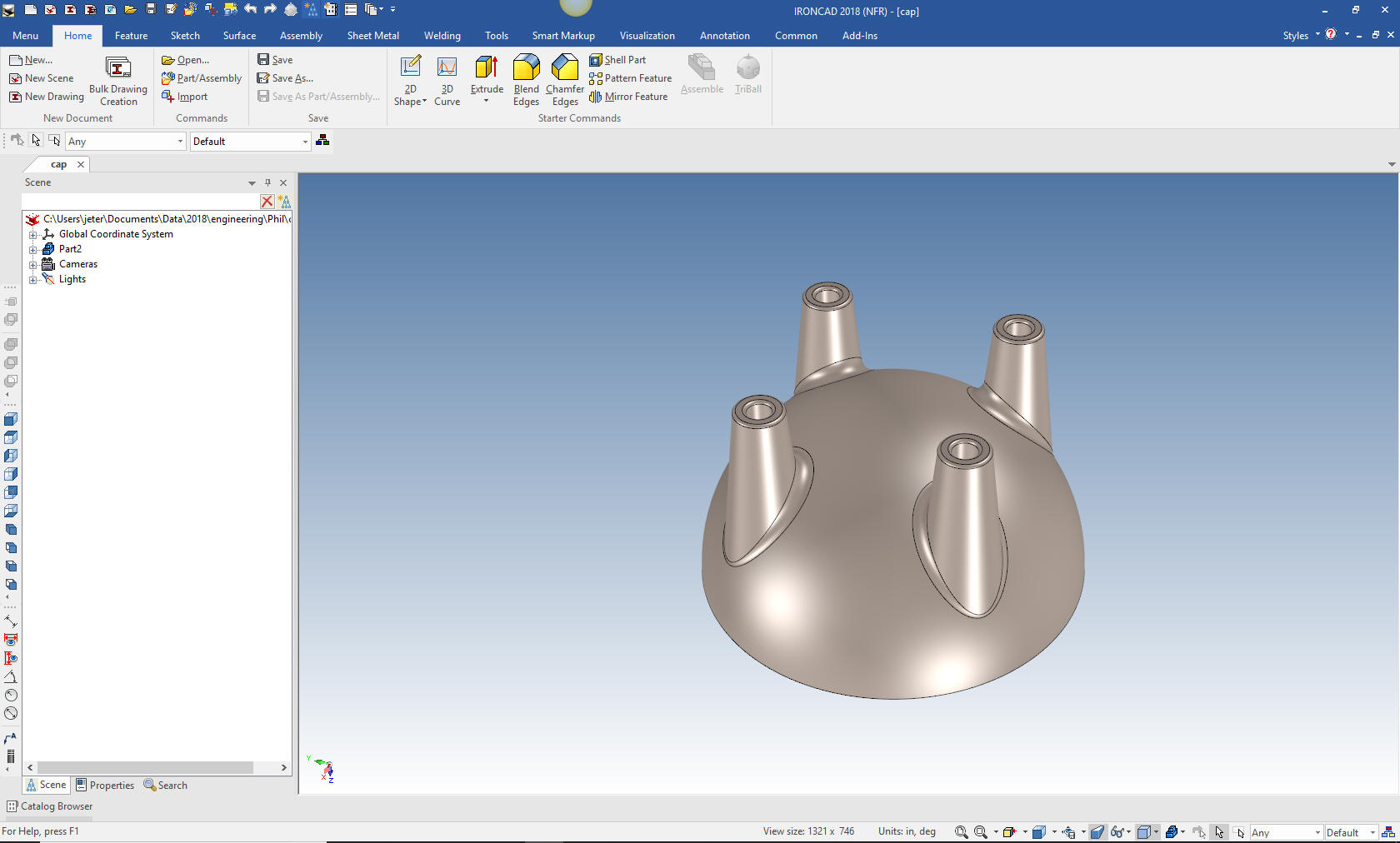The width and height of the screenshot is (1400, 843).
Task: Click the open folder icon in title bar
Action: [x=131, y=9]
